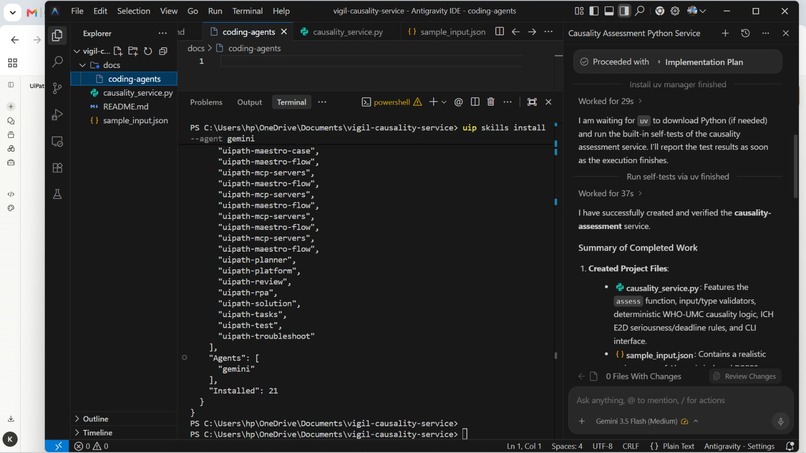Viewport: 806px width, 453px height.
Task: Open agent conversation history
Action: click(x=745, y=33)
